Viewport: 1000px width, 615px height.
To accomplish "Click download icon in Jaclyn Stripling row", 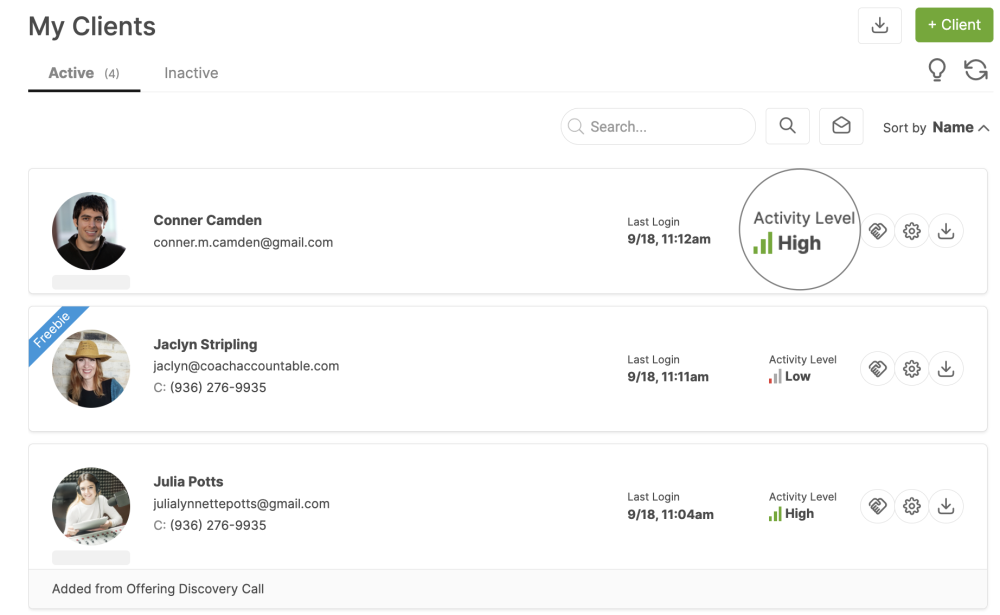I will pos(946,369).
